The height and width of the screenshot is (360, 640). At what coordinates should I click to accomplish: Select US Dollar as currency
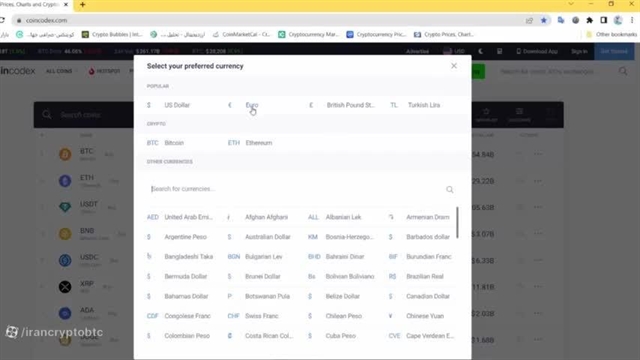pos(177,105)
